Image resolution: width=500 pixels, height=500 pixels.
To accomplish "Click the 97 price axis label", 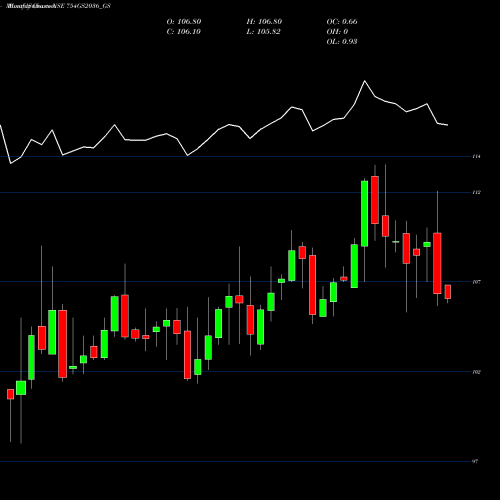I will [x=475, y=462].
